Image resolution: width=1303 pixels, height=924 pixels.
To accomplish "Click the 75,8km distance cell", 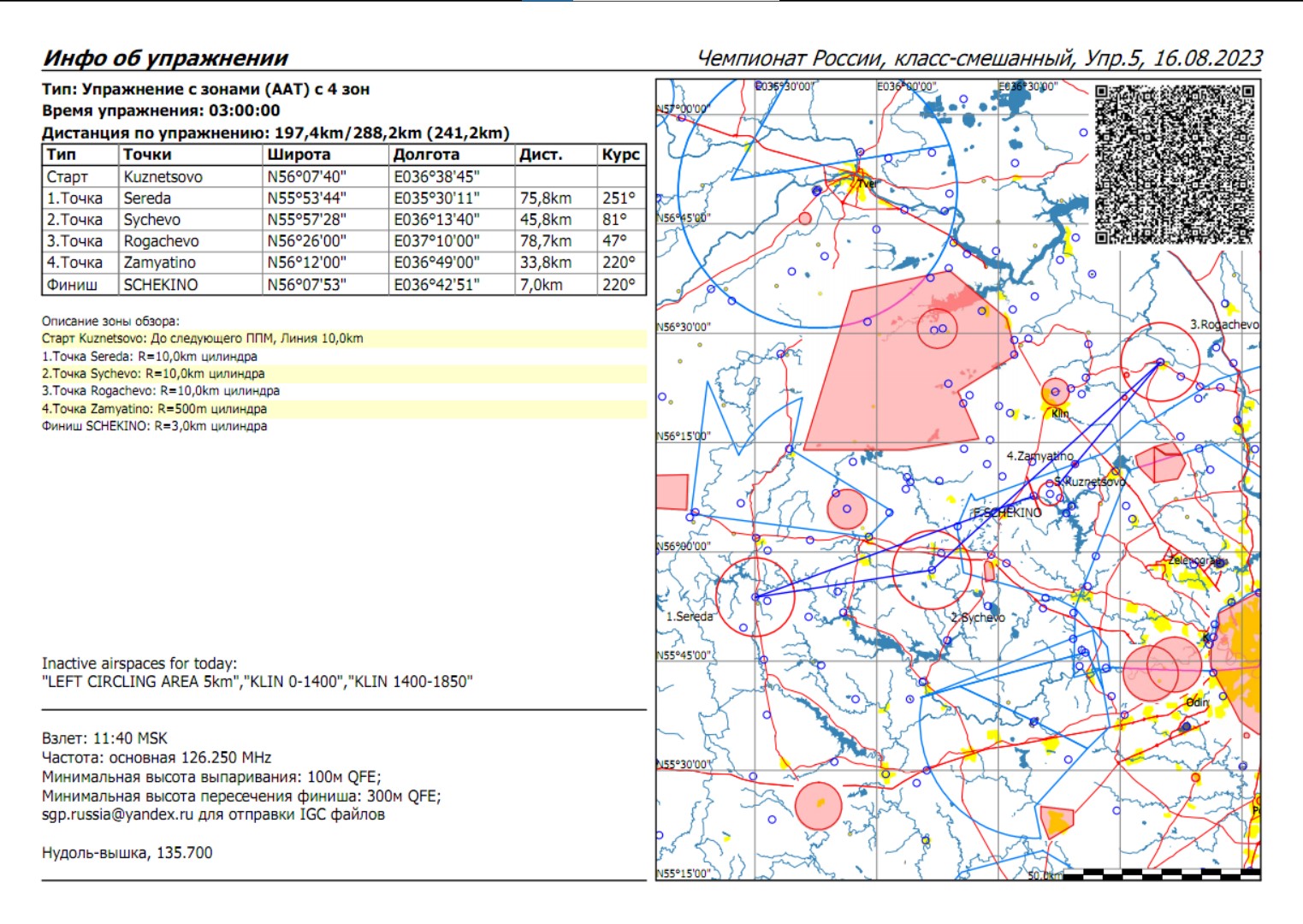I will click(545, 198).
